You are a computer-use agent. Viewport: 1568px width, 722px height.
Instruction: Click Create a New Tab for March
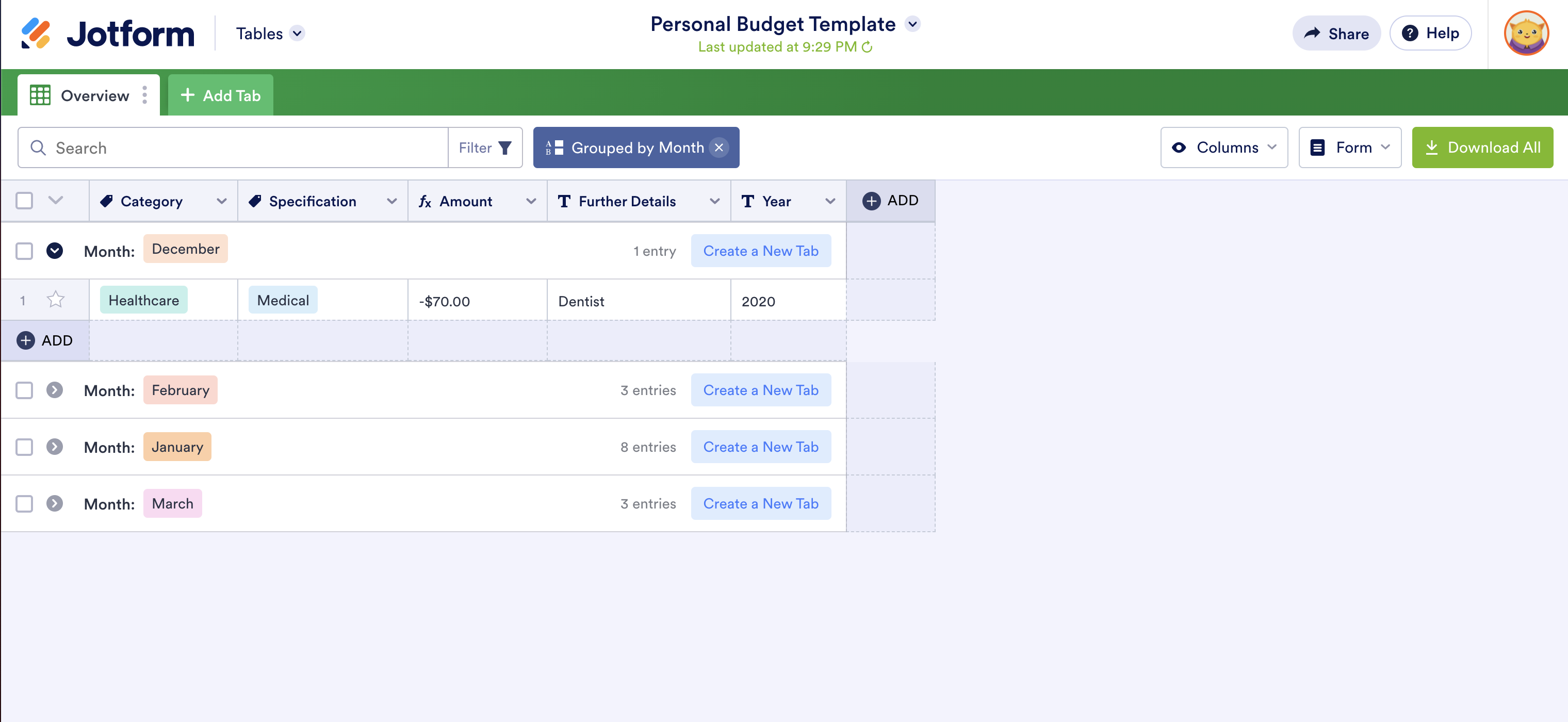pos(760,503)
